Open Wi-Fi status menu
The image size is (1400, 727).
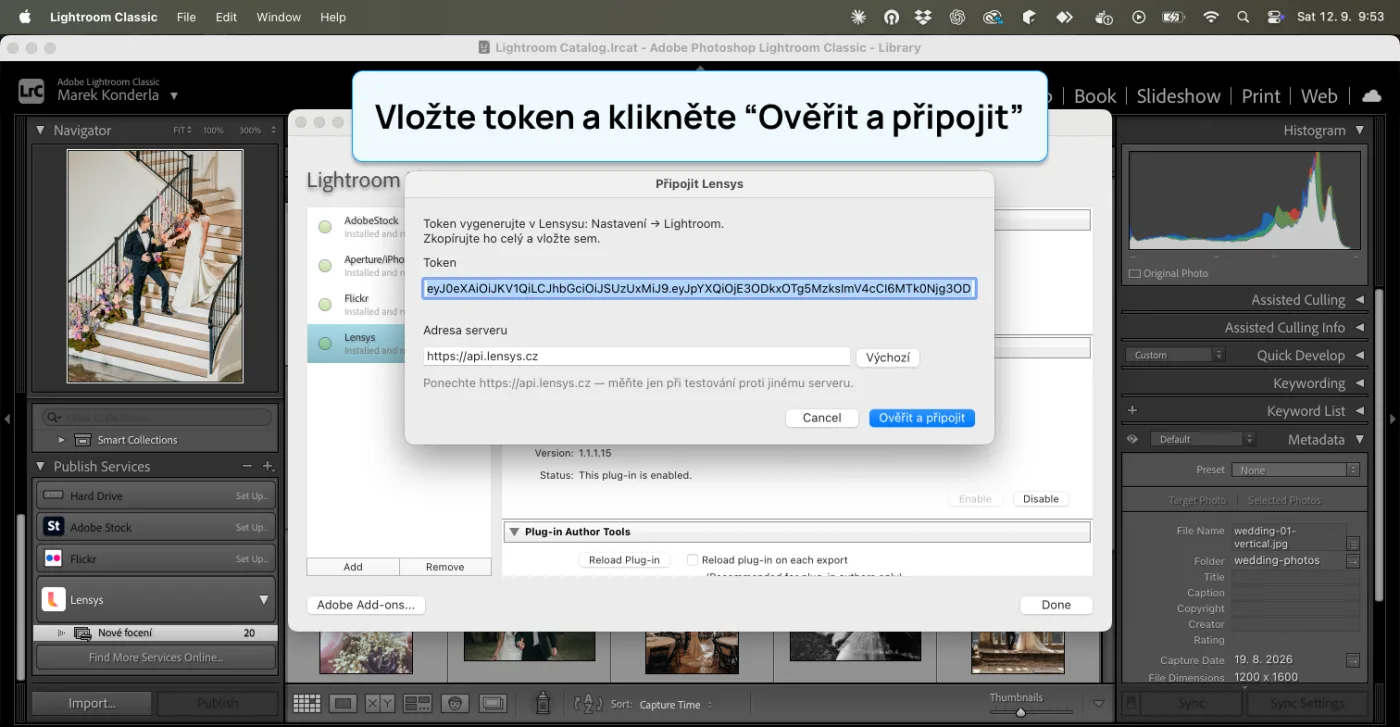click(1211, 17)
